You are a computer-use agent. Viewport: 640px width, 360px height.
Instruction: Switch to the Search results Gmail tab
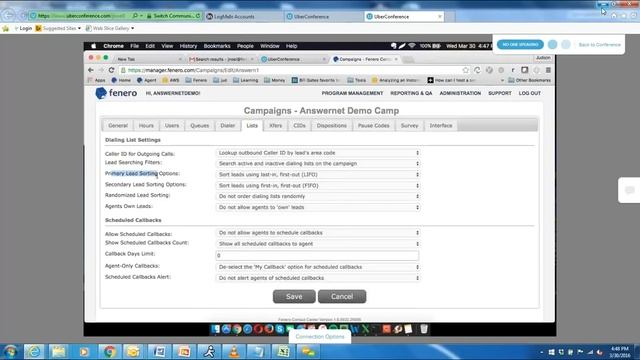(220, 59)
